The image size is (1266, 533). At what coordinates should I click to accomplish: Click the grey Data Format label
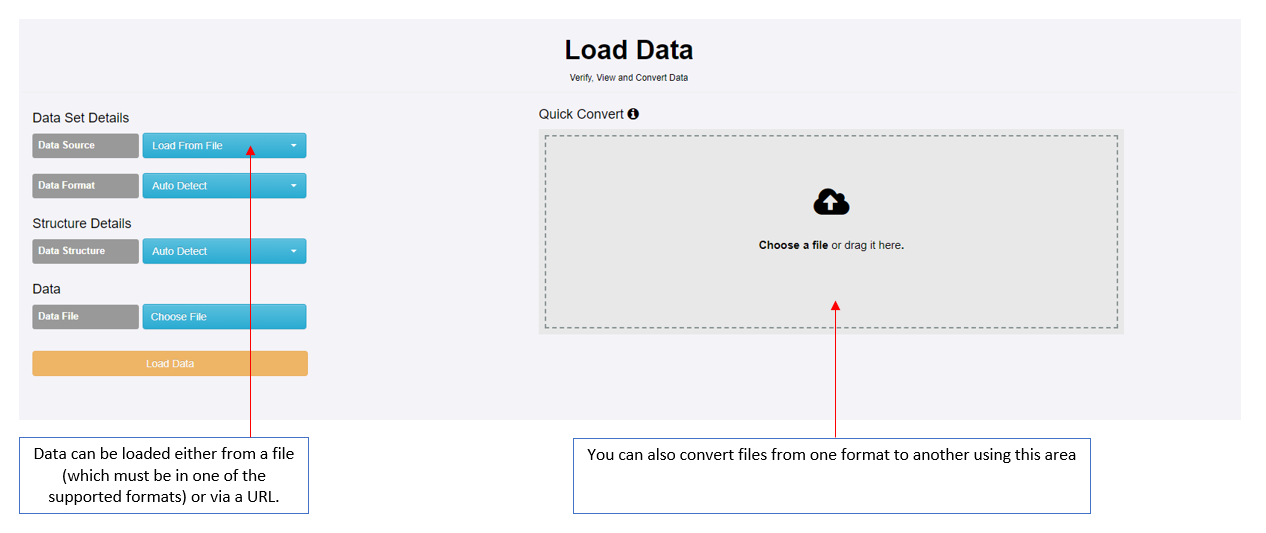pyautogui.click(x=85, y=186)
